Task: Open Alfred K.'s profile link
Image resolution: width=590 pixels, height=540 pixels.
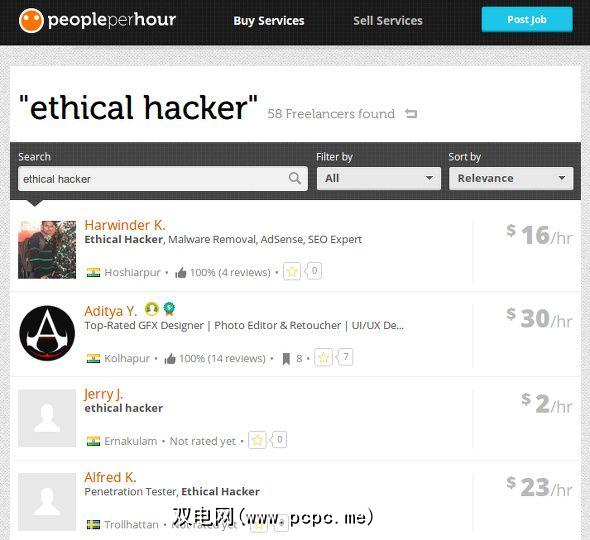Action: click(x=110, y=477)
